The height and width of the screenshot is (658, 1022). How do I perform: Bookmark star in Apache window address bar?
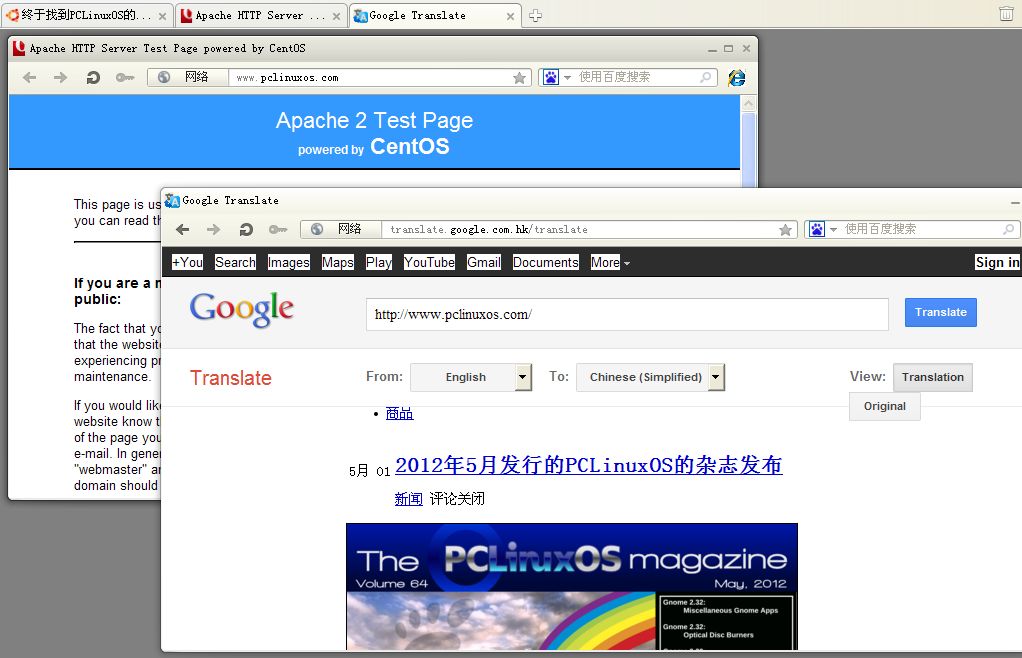[519, 78]
